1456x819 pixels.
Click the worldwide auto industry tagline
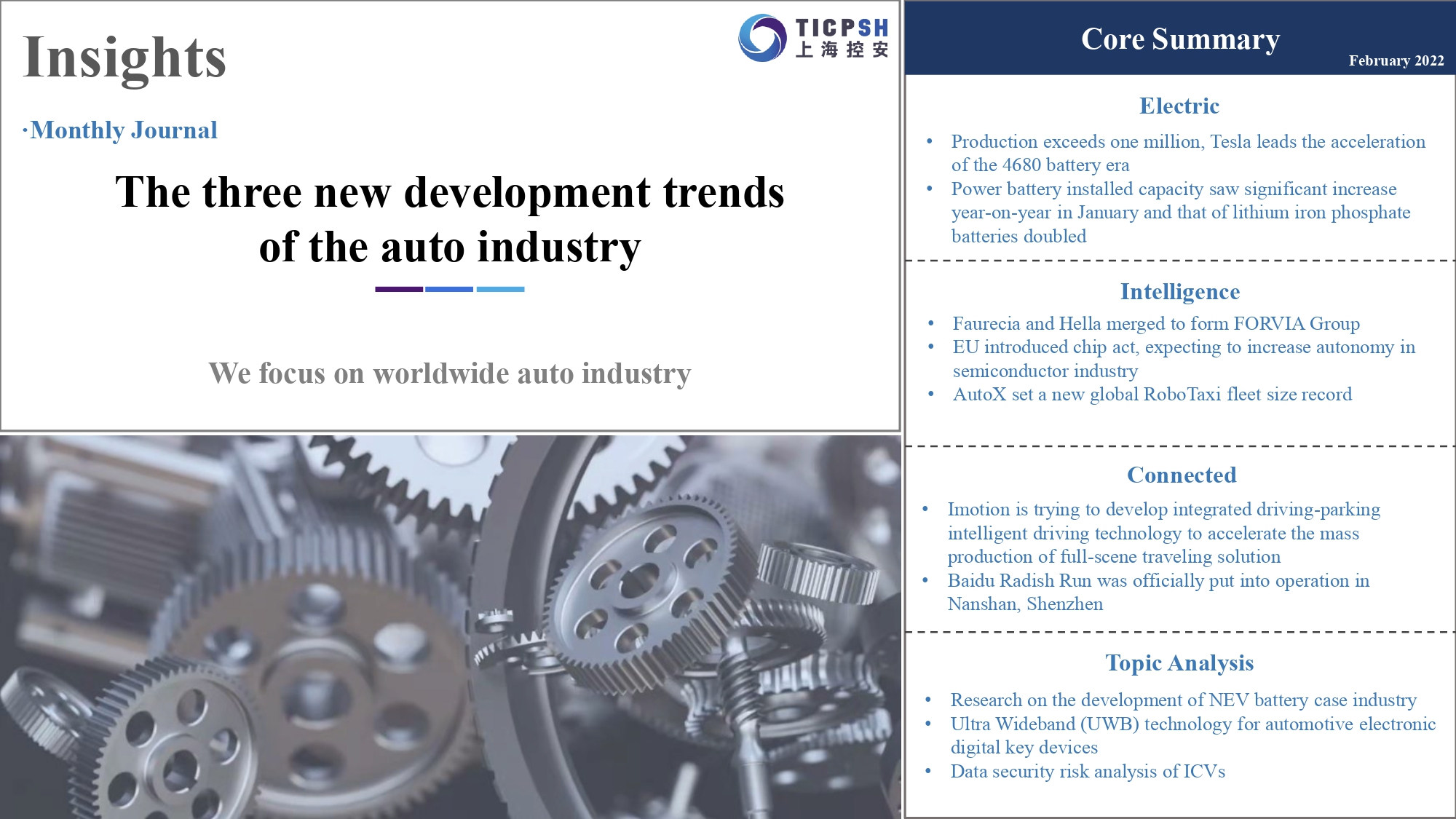449,373
